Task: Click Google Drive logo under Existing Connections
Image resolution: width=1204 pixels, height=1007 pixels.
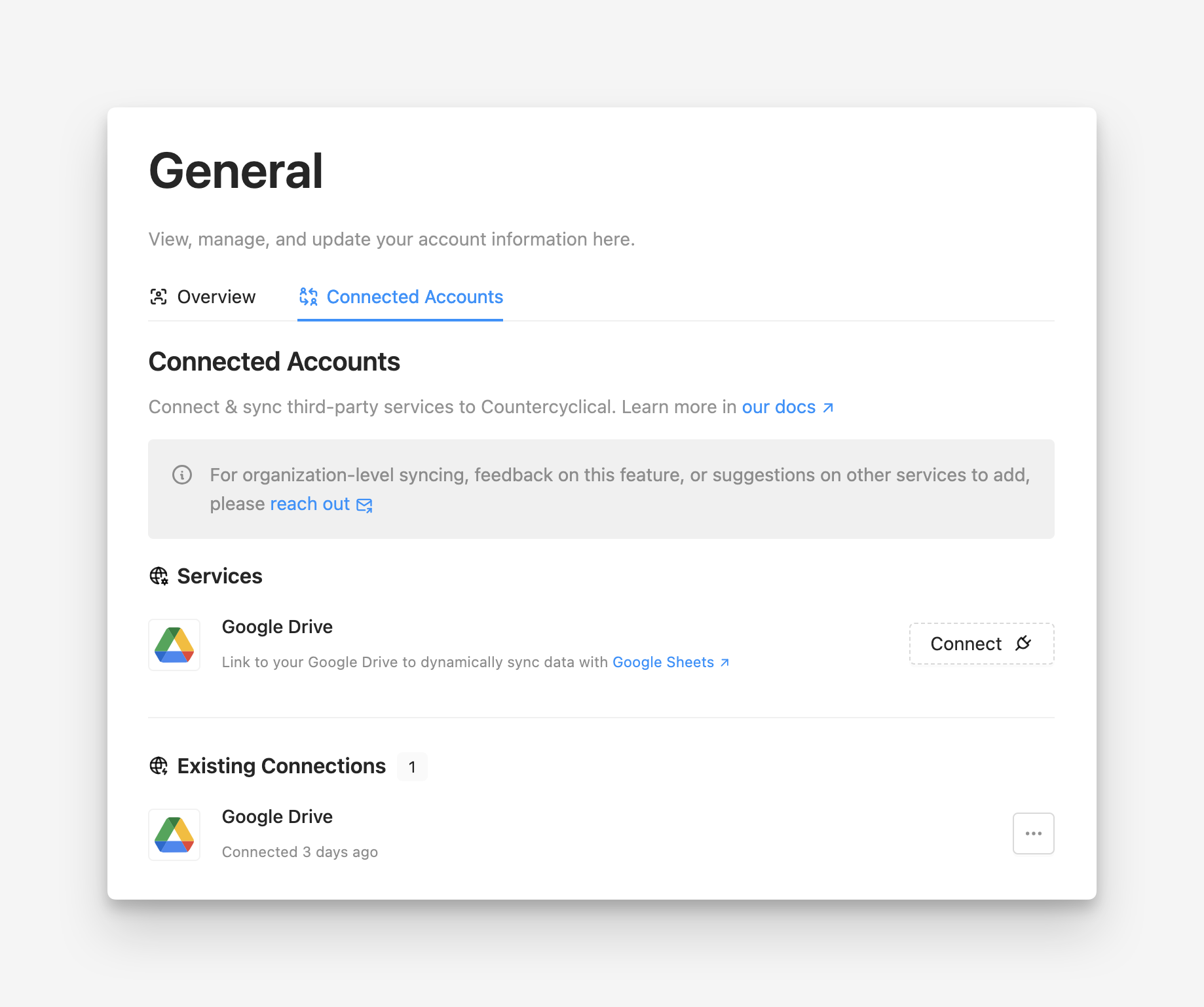Action: point(174,835)
